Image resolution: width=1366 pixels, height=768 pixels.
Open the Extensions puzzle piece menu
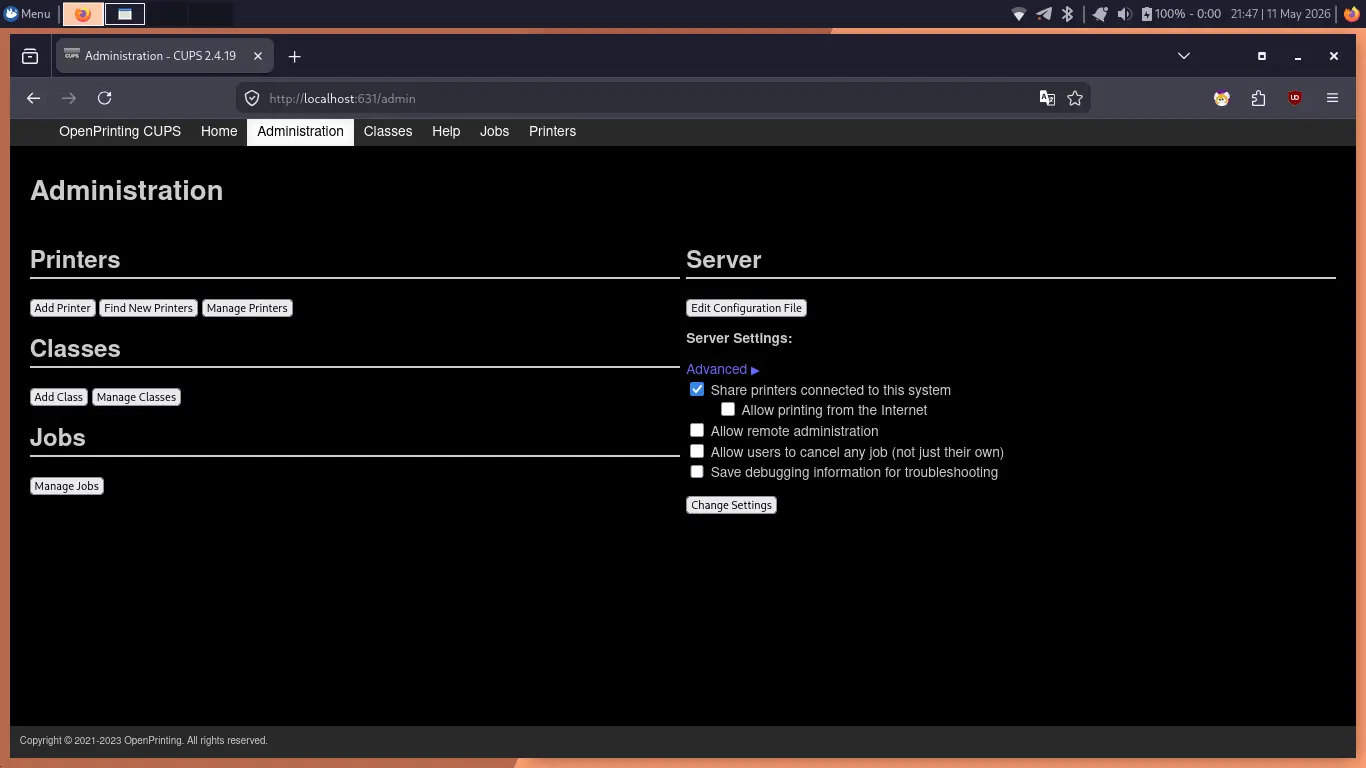pos(1258,98)
